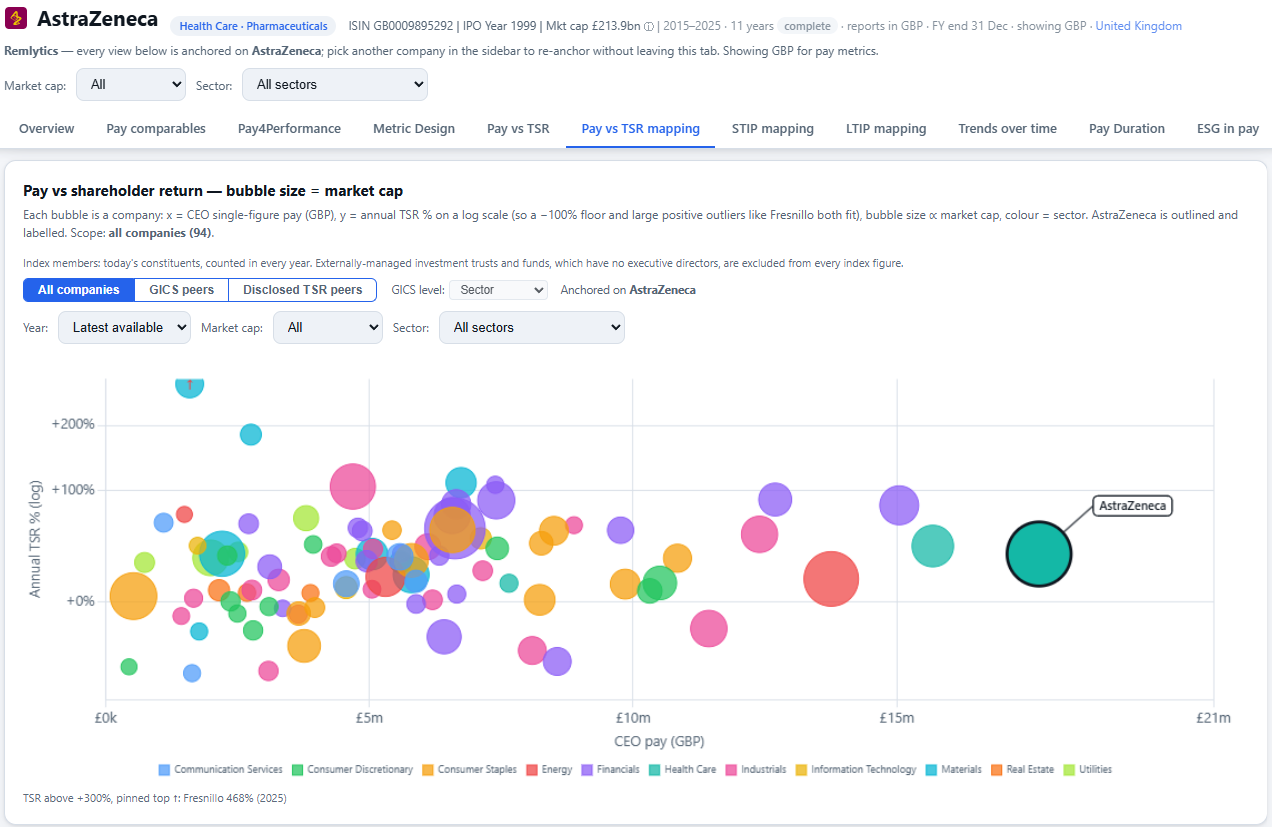This screenshot has height=827, width=1272.
Task: Open the Pay comparables tab
Action: point(156,128)
